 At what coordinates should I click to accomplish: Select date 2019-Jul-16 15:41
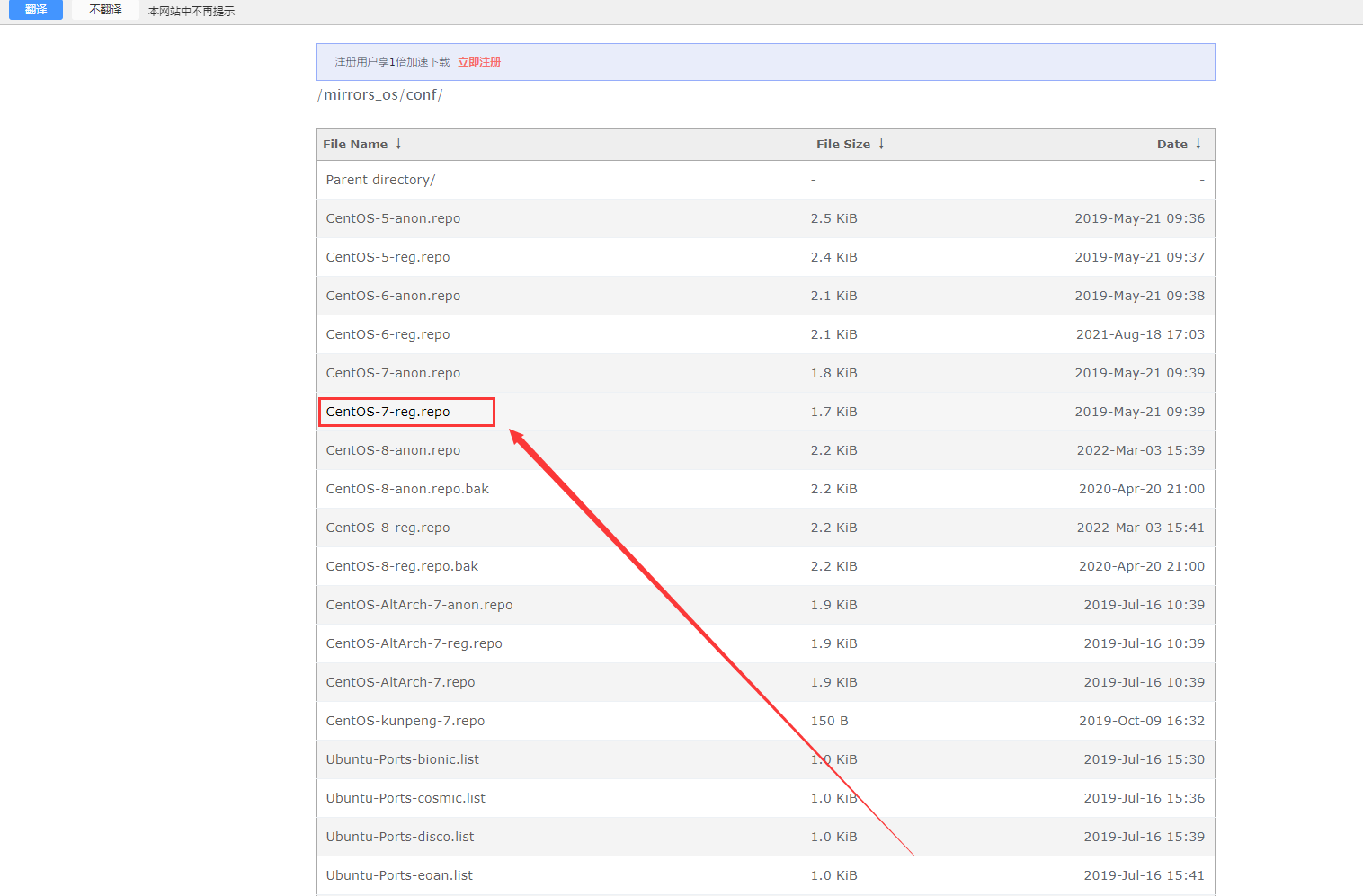point(1144,875)
